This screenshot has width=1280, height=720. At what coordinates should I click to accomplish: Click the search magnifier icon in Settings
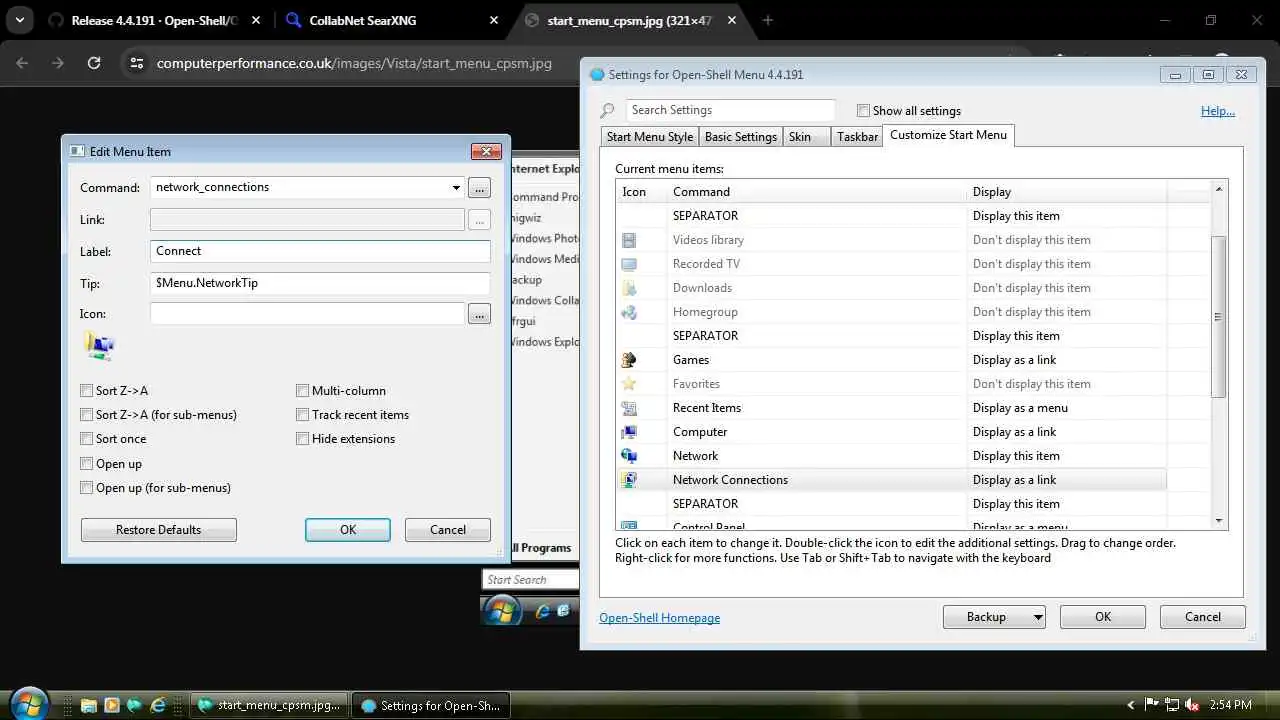point(608,111)
